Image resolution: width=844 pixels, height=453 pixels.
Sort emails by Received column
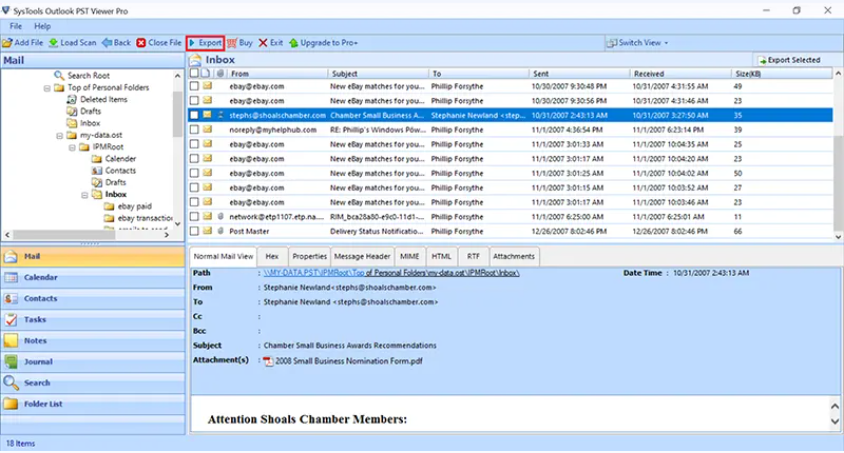pyautogui.click(x=680, y=74)
